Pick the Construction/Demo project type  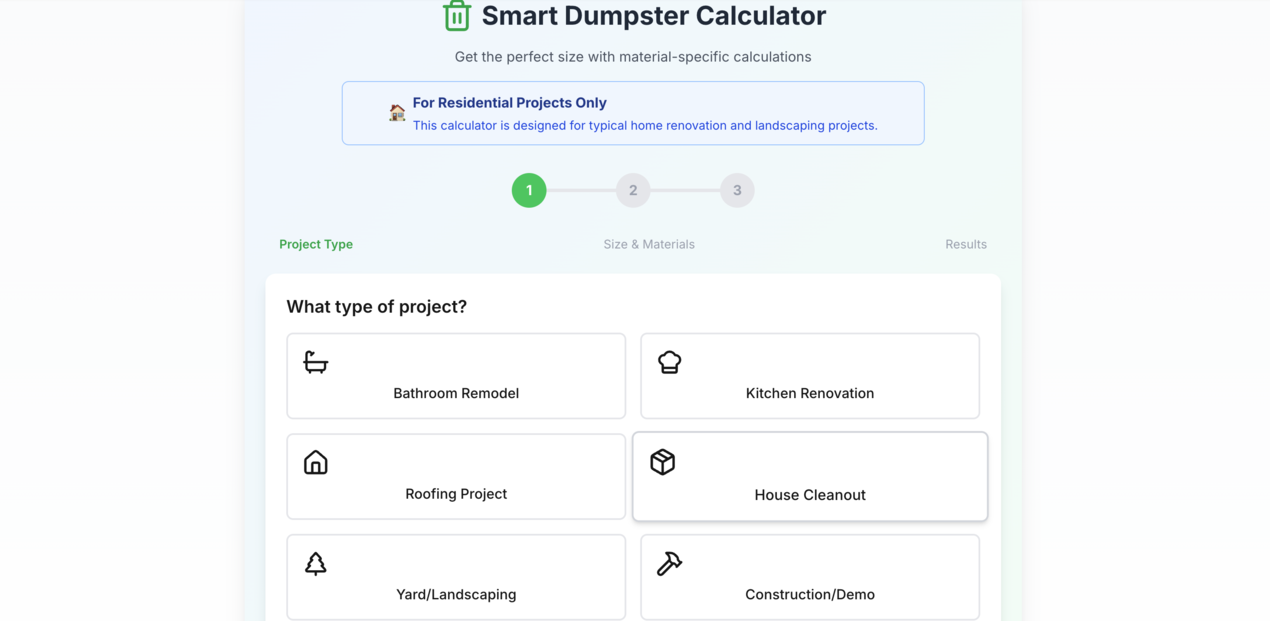810,577
